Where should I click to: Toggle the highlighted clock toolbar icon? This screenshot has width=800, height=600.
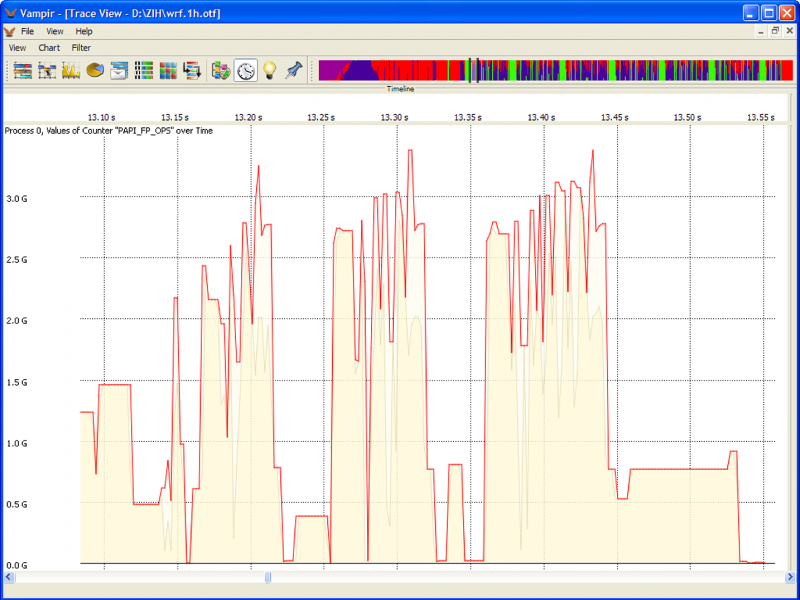pos(246,70)
